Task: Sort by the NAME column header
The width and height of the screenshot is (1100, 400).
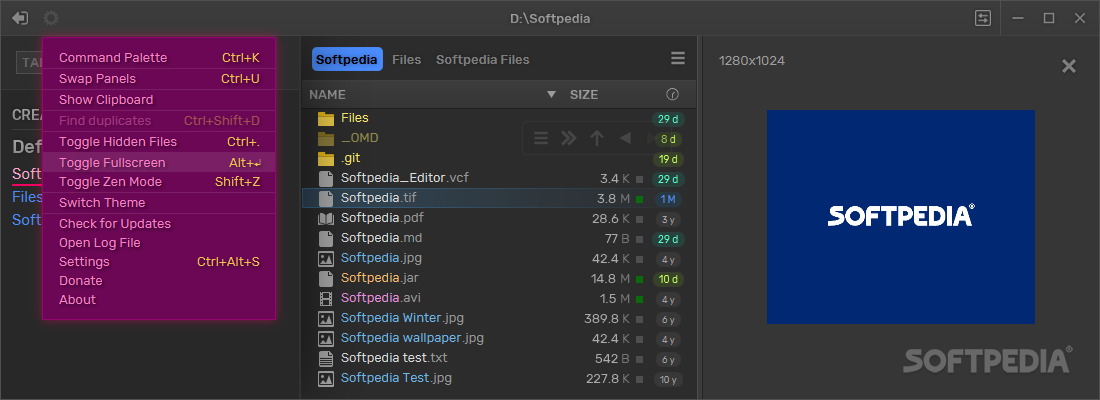Action: [328, 95]
